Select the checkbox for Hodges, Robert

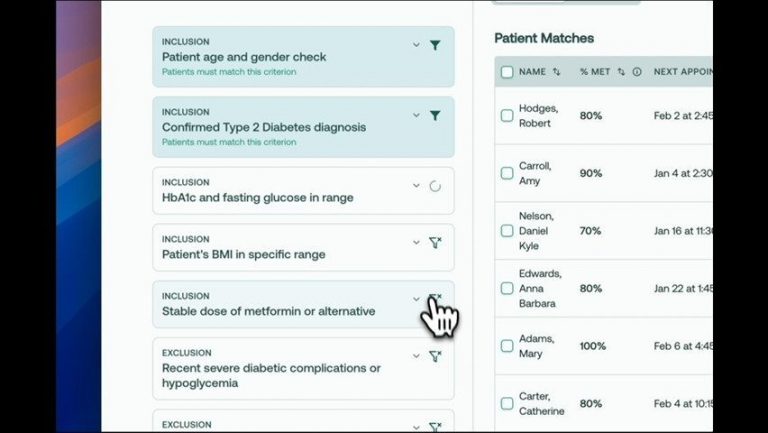(507, 116)
